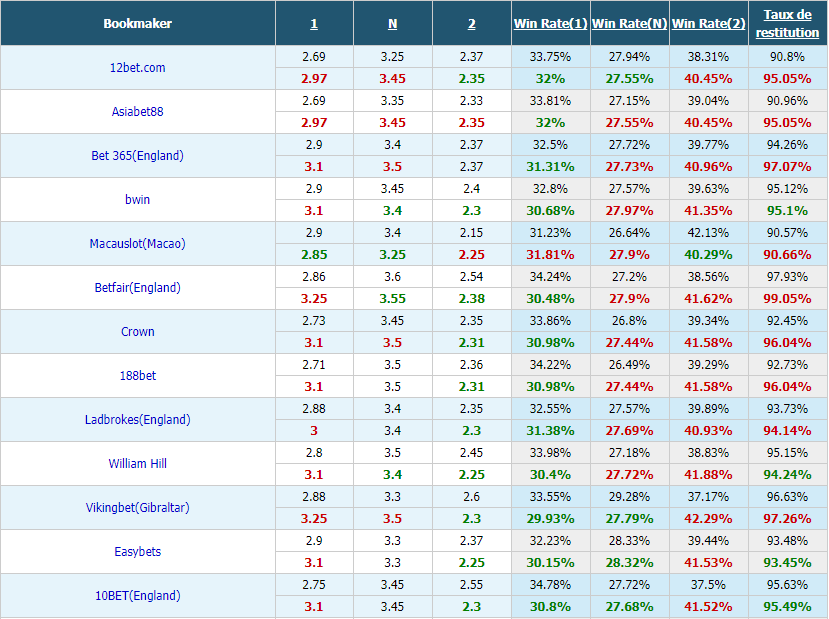Screen dimensions: 829x619
Task: Select 188bet's 2.71 home odds
Action: coord(314,365)
